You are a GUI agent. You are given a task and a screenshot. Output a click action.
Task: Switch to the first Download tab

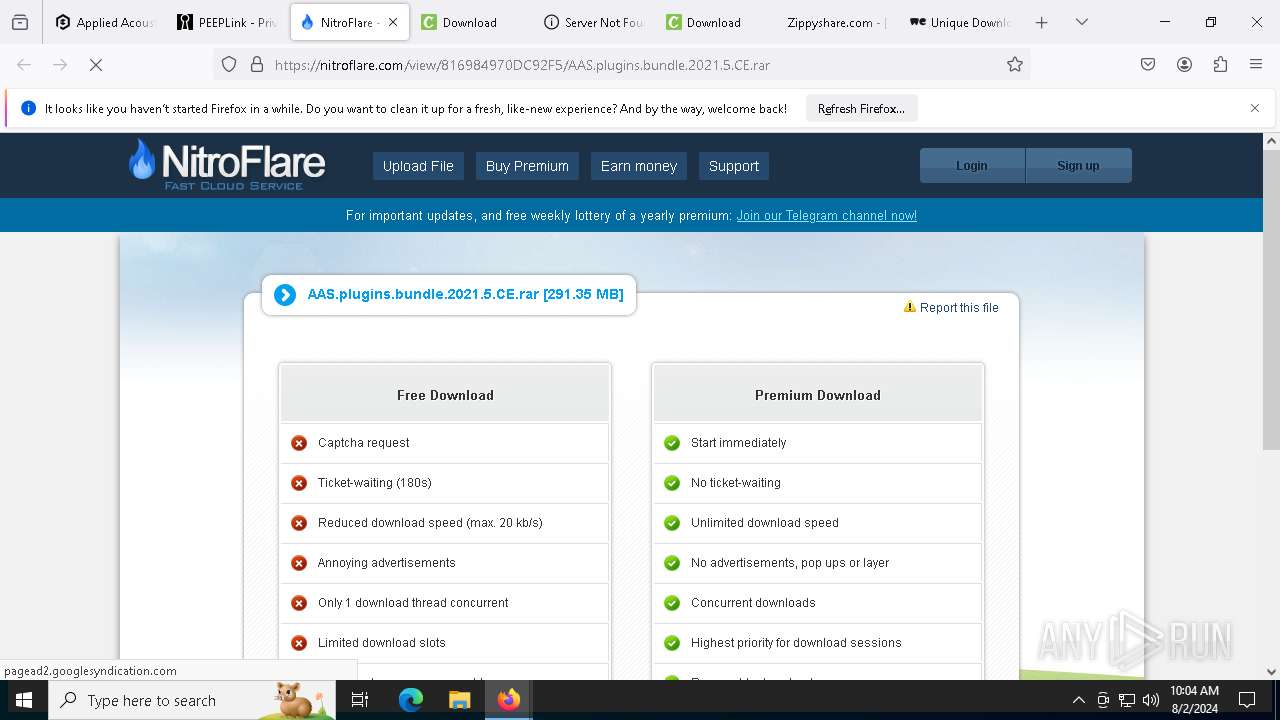click(470, 22)
